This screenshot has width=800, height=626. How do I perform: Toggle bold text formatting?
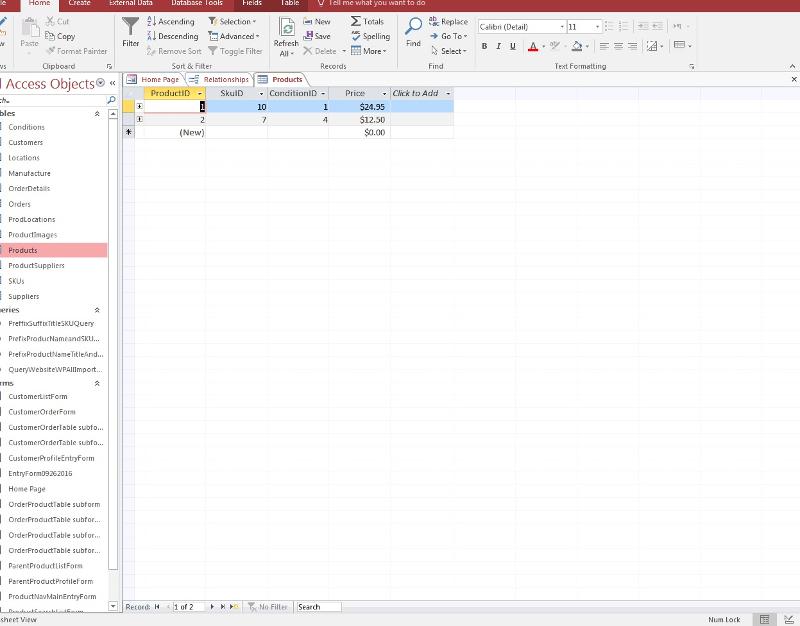pyautogui.click(x=485, y=46)
